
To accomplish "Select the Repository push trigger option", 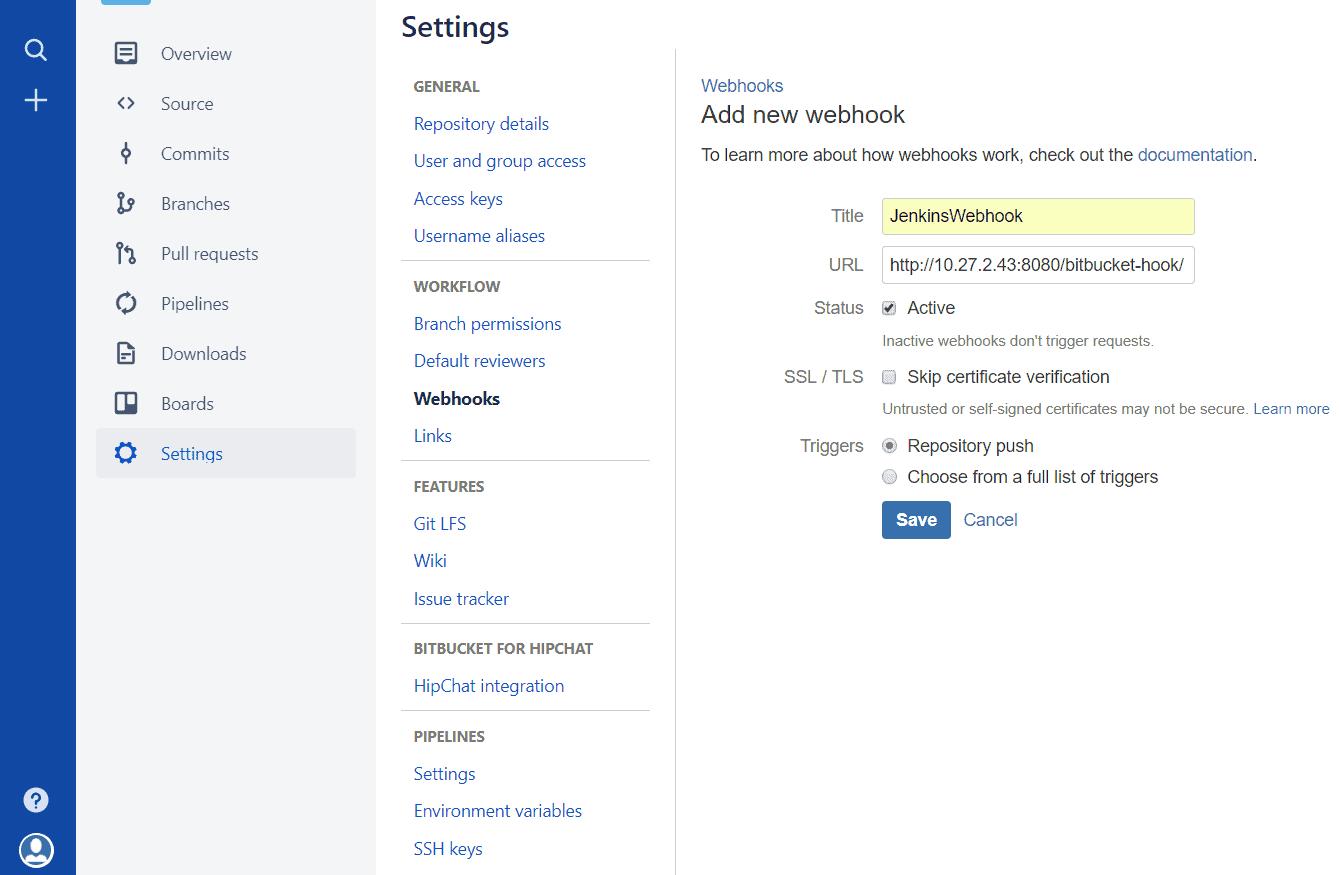I will point(889,446).
